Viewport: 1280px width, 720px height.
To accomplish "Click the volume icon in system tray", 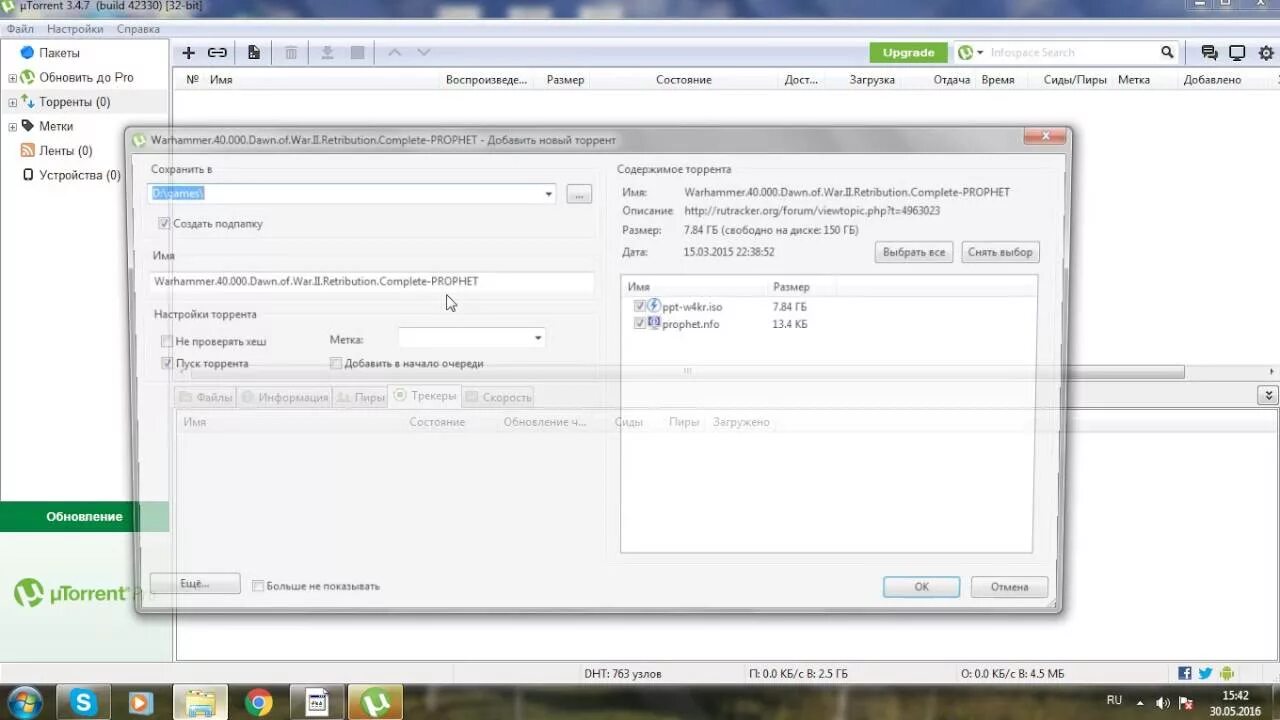I will coord(1163,703).
